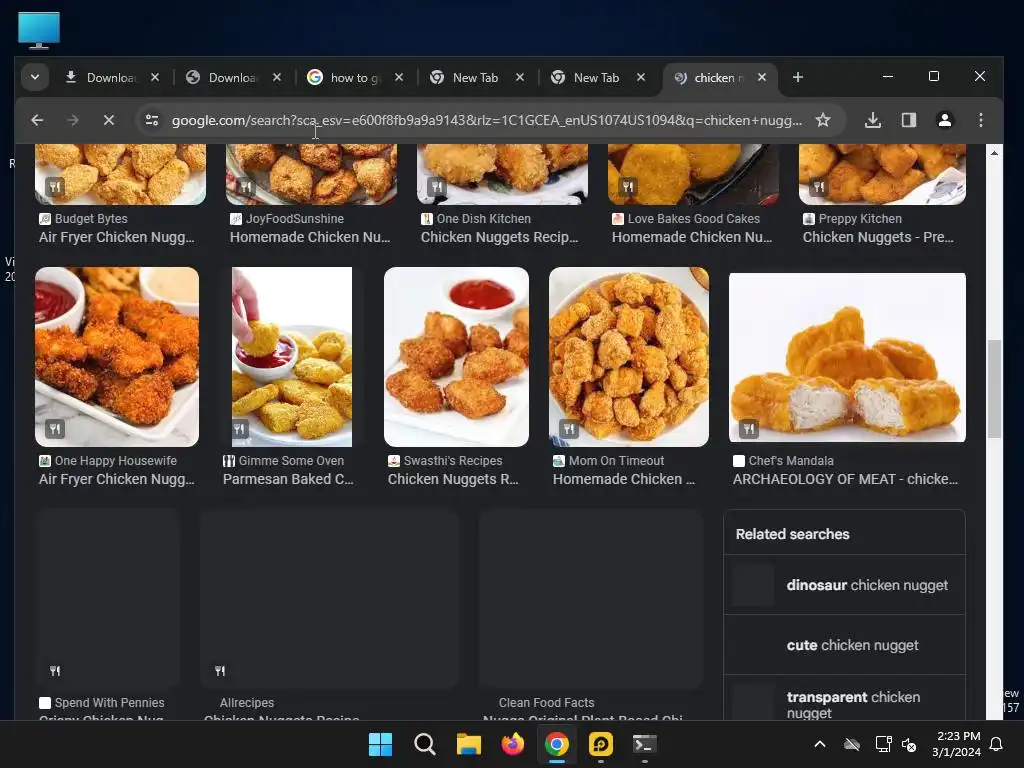Screen dimensions: 1024x768
Task: Click recipe badge icon on Gimme Some Oven image
Action: point(239,429)
